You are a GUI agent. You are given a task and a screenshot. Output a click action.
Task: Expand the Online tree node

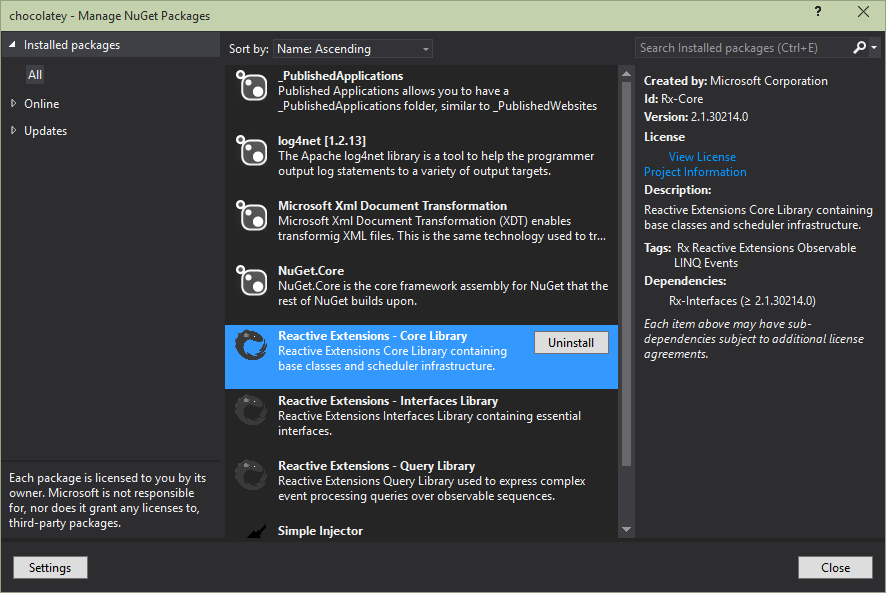[14, 103]
